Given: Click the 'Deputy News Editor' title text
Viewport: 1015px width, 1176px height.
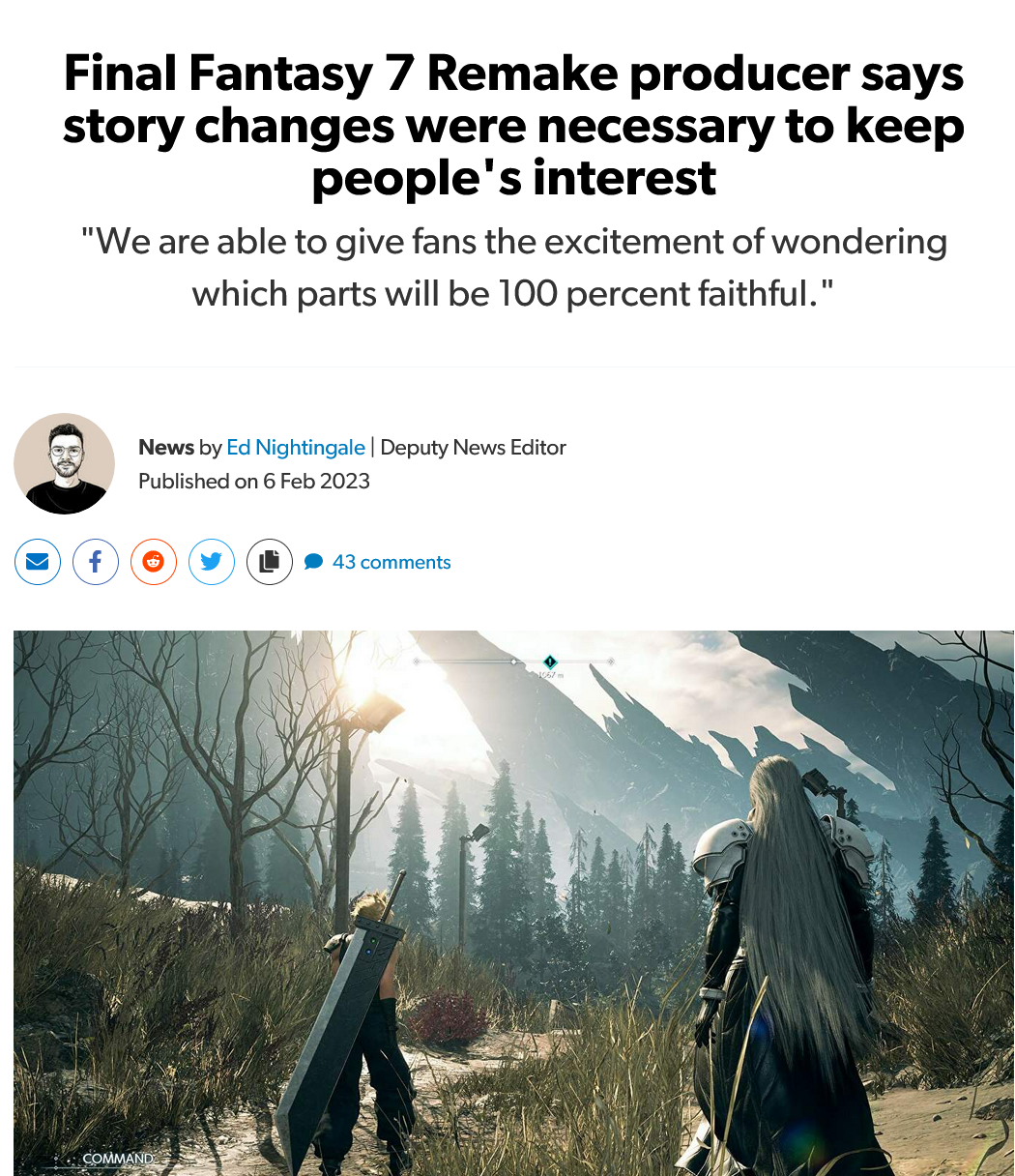Looking at the screenshot, I should 474,447.
